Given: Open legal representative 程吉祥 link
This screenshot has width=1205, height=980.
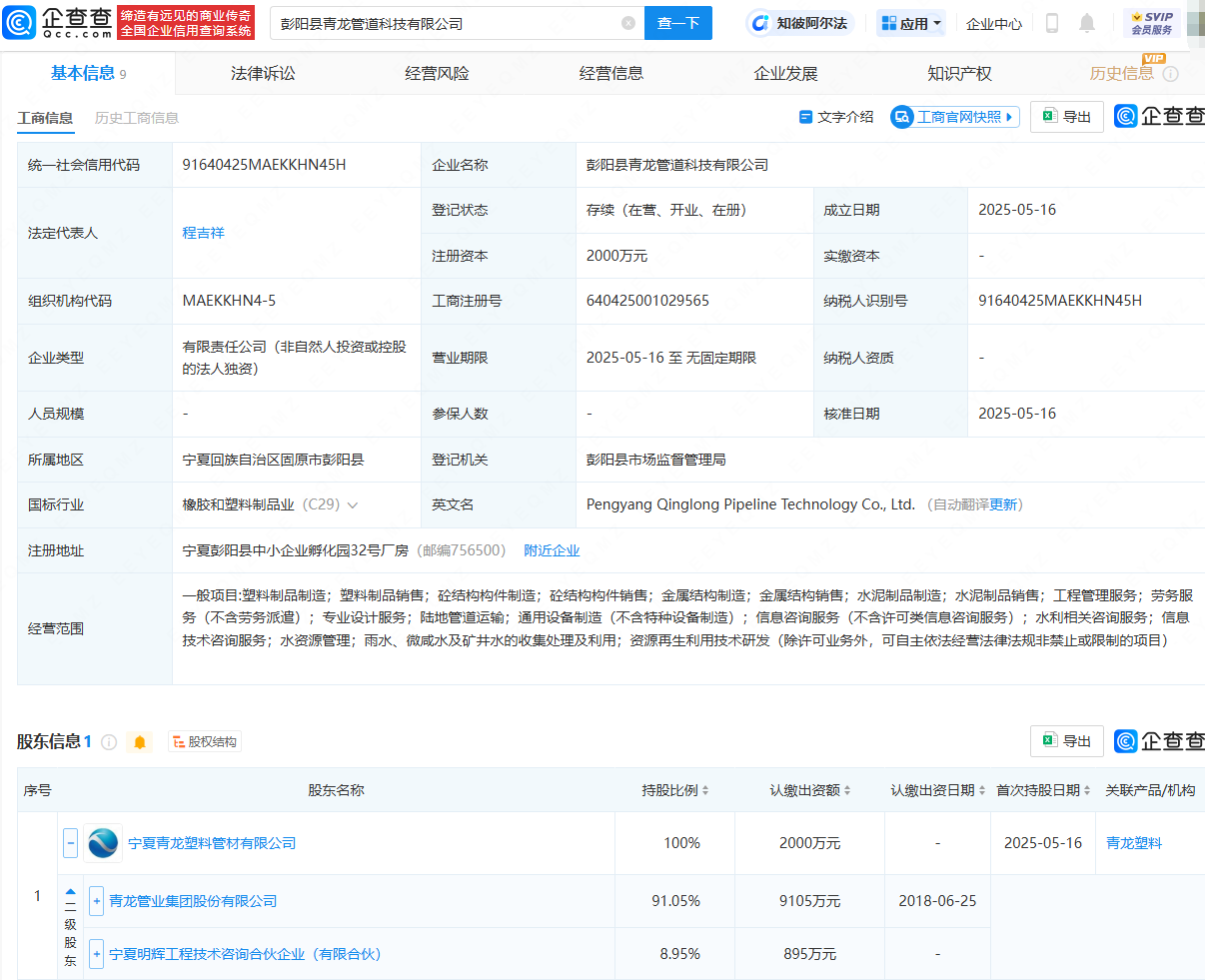Looking at the screenshot, I should tap(203, 233).
